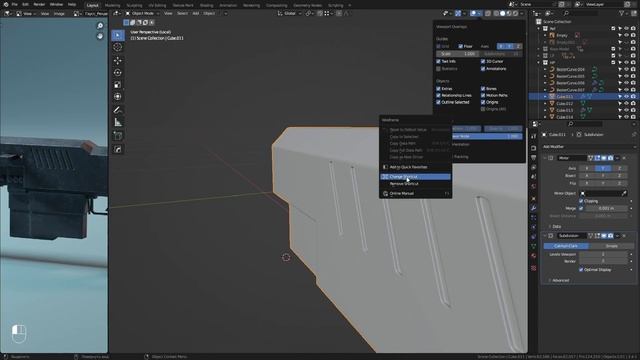640x360 pixels.
Task: Open the Modifiers properties tab wrench icon
Action: [x=533, y=208]
